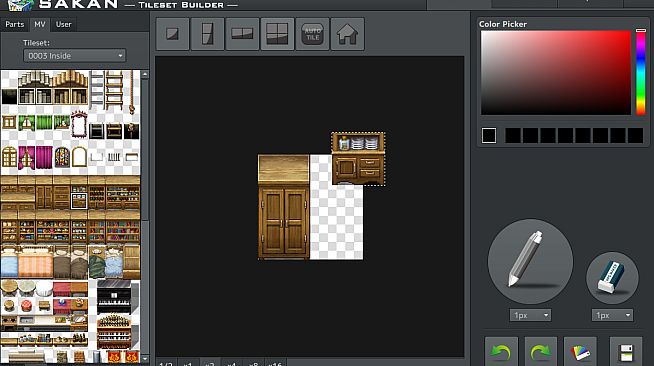This screenshot has width=654, height=366.
Task: Click the selected dish cupboard on canvas
Action: [x=358, y=159]
